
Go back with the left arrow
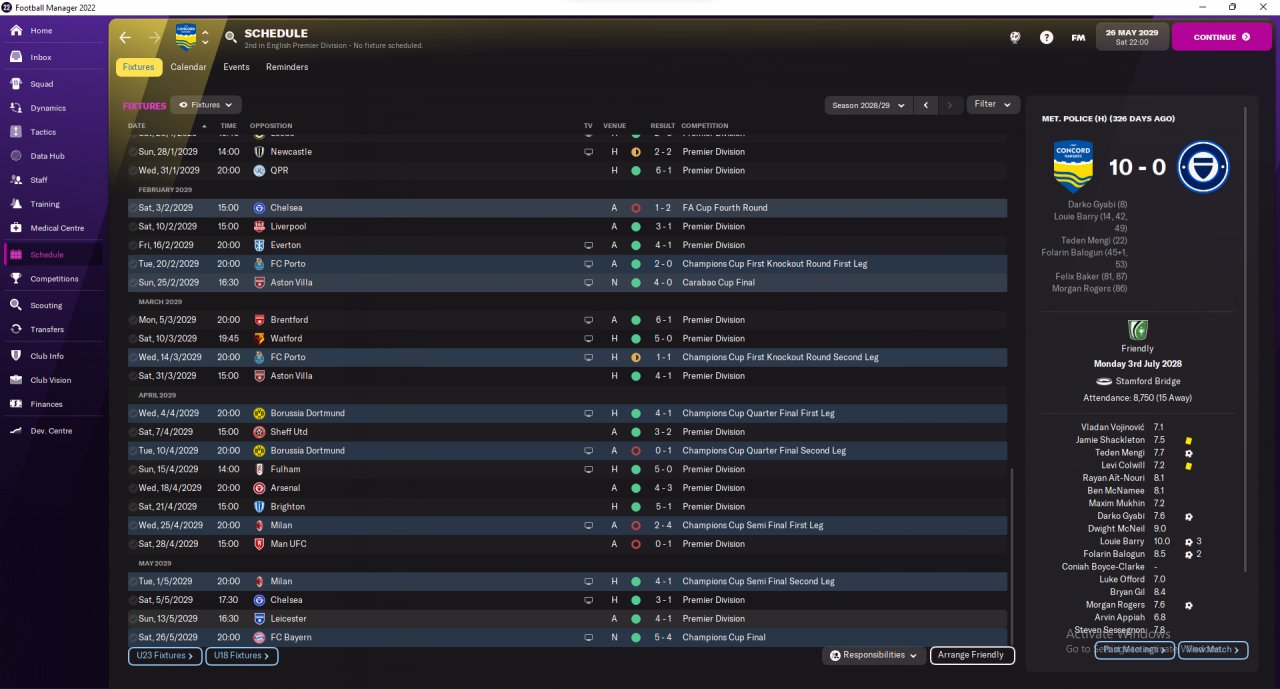tap(125, 37)
